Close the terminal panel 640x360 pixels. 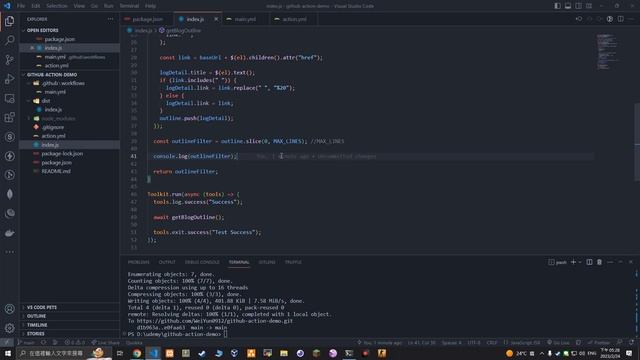(x=631, y=262)
